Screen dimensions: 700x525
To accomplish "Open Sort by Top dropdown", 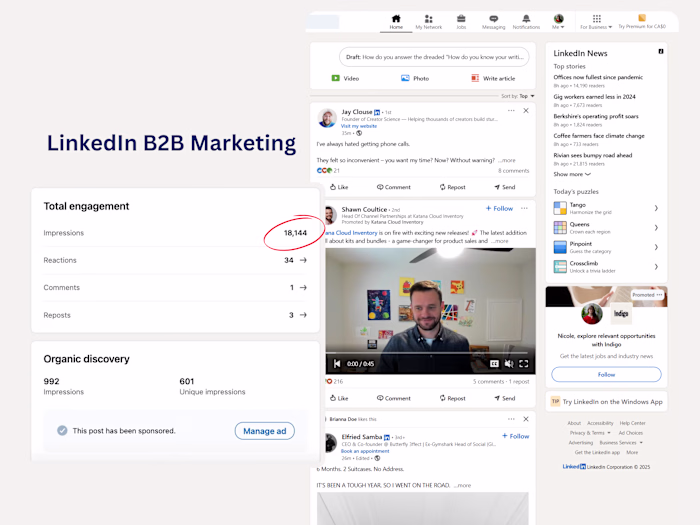I will tap(518, 96).
